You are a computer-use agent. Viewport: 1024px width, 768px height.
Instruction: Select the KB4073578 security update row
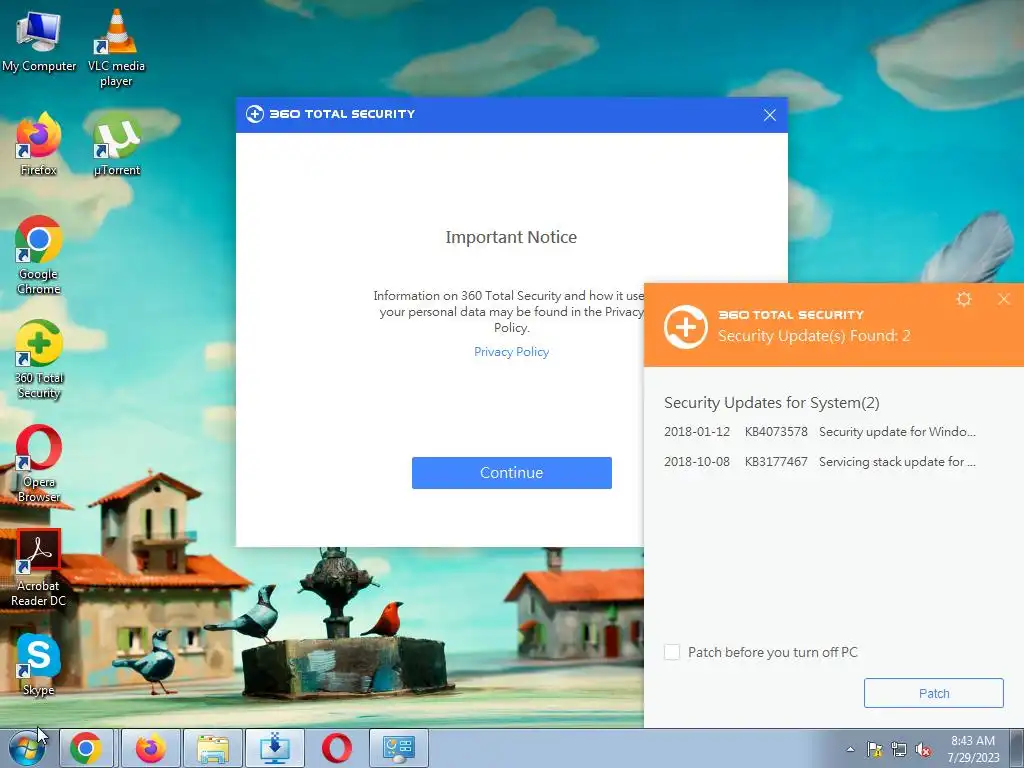[820, 432]
